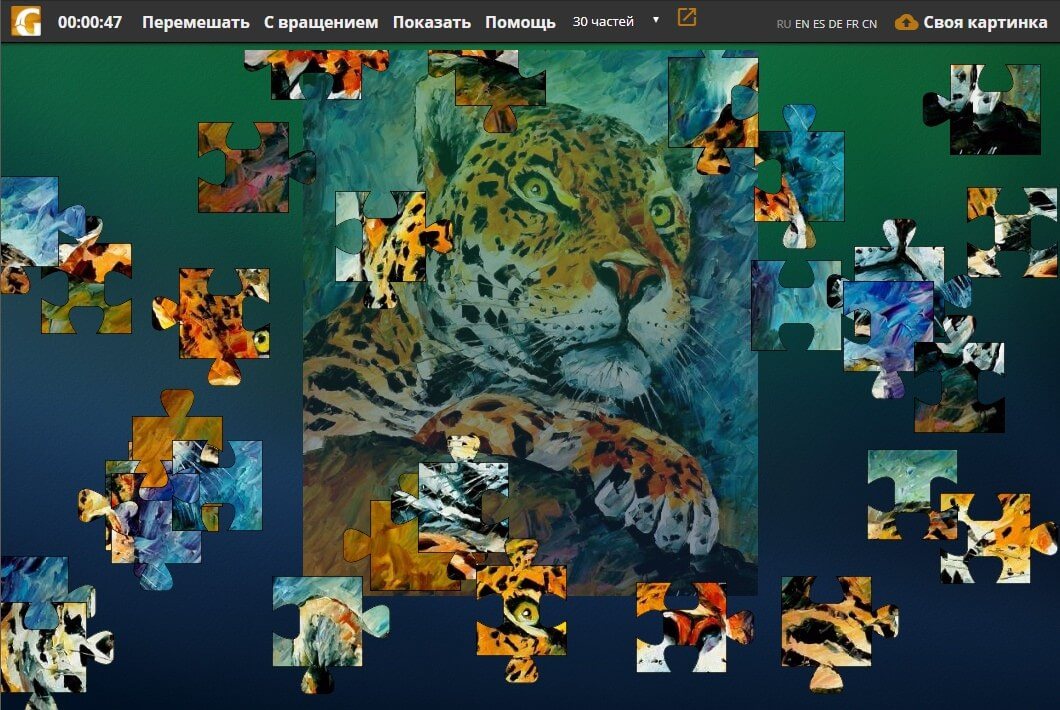Open the Помощь help menu
This screenshot has height=710, width=1060.
coord(520,22)
